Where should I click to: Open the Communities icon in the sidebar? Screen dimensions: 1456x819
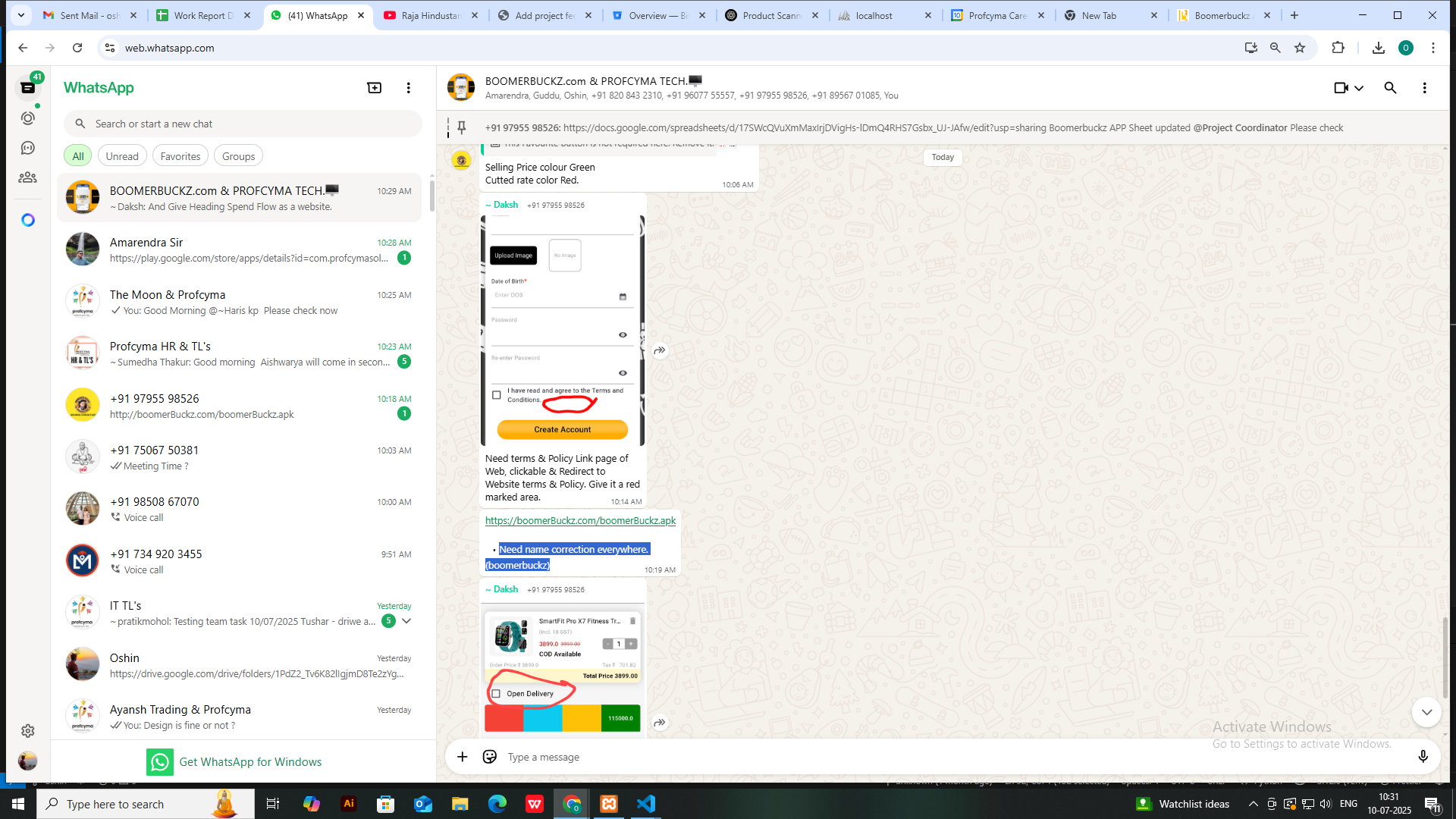(28, 177)
